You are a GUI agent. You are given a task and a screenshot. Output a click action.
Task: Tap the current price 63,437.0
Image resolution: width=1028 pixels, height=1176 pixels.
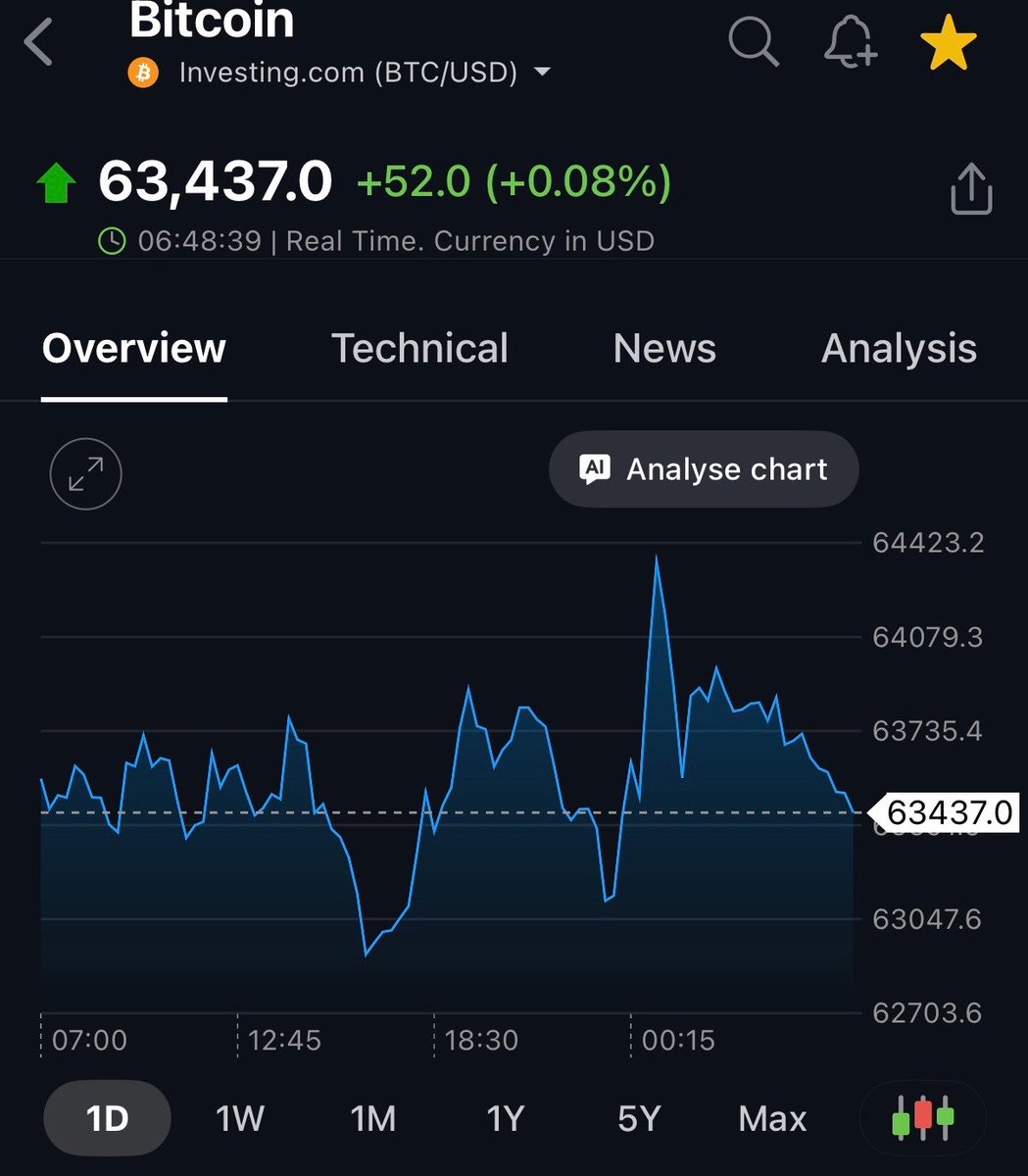point(216,182)
